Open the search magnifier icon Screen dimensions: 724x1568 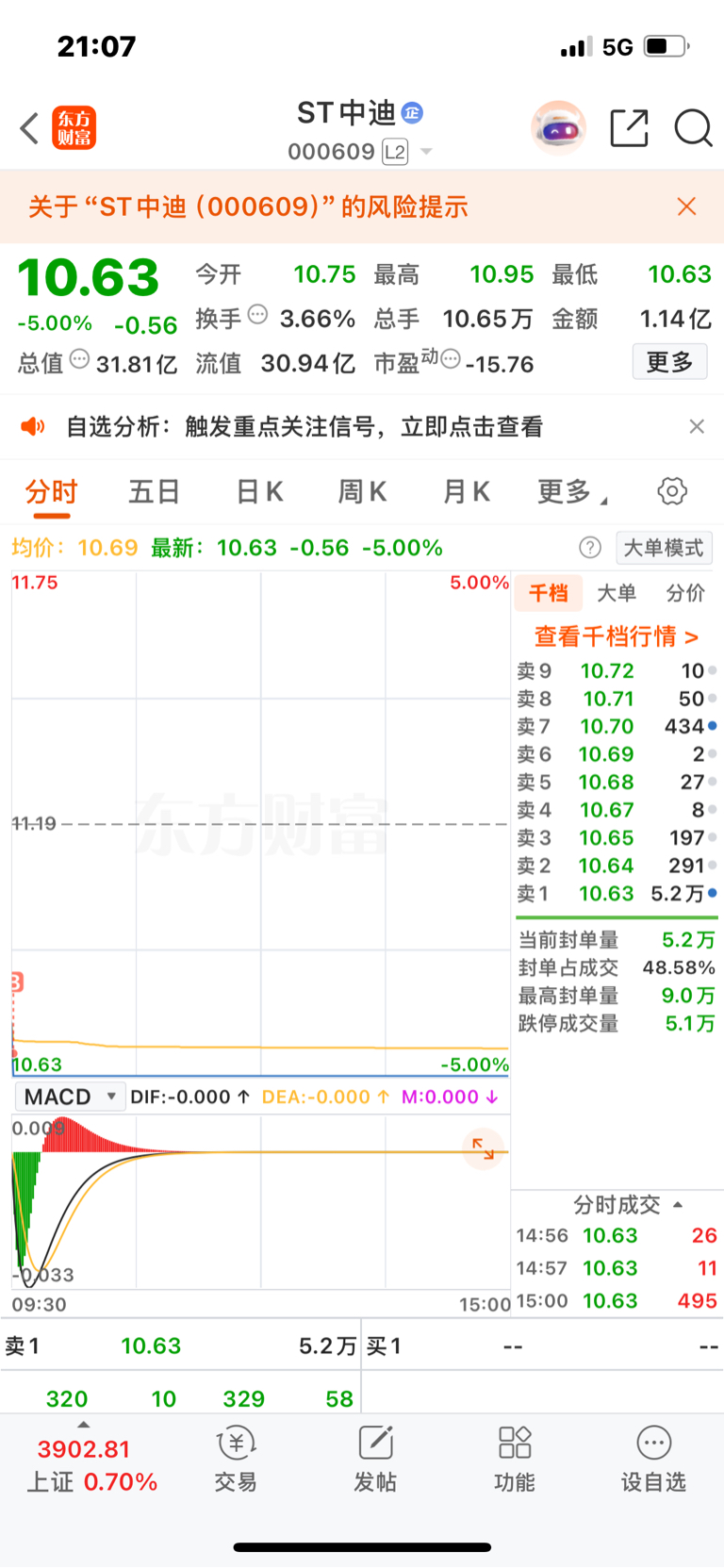point(693,128)
